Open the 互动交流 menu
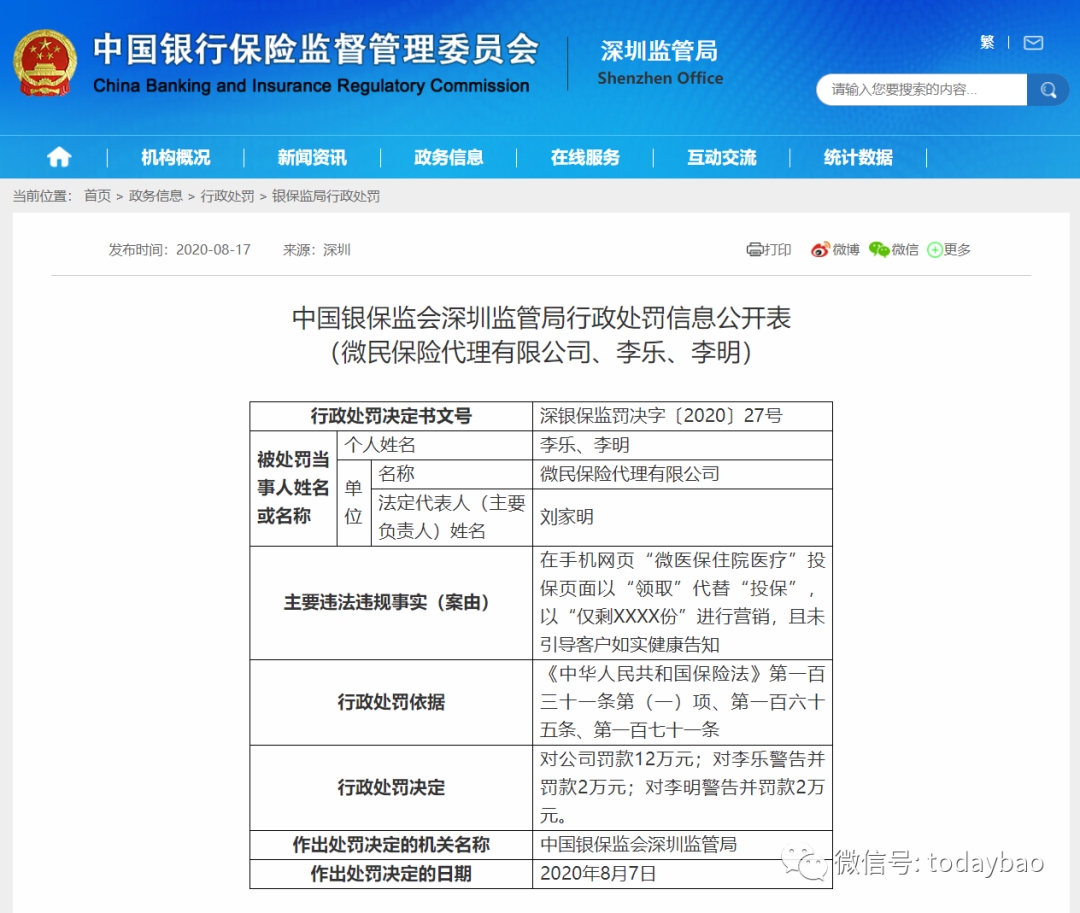Image resolution: width=1080 pixels, height=913 pixels. [x=721, y=158]
